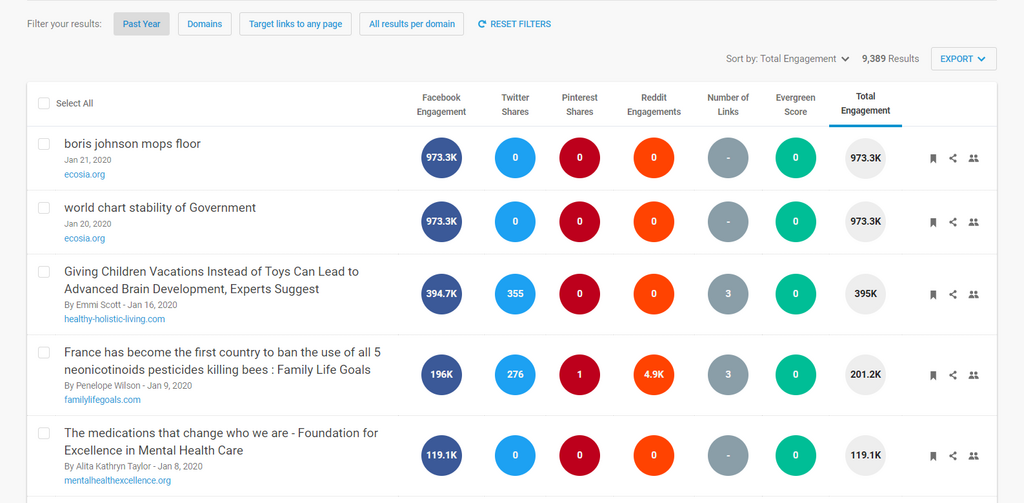Share the boris johnson mops floor result
The image size is (1024, 503).
(953, 158)
